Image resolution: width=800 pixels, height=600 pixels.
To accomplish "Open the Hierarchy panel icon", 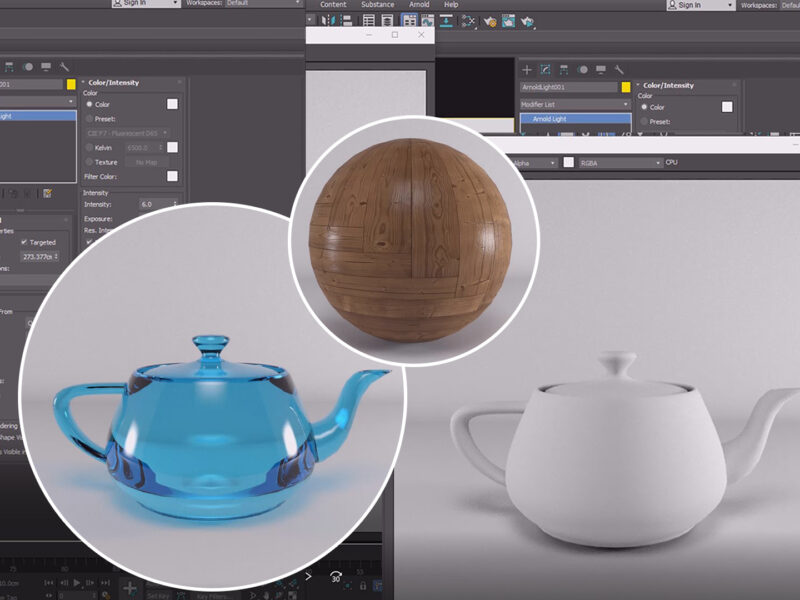I will click(564, 69).
